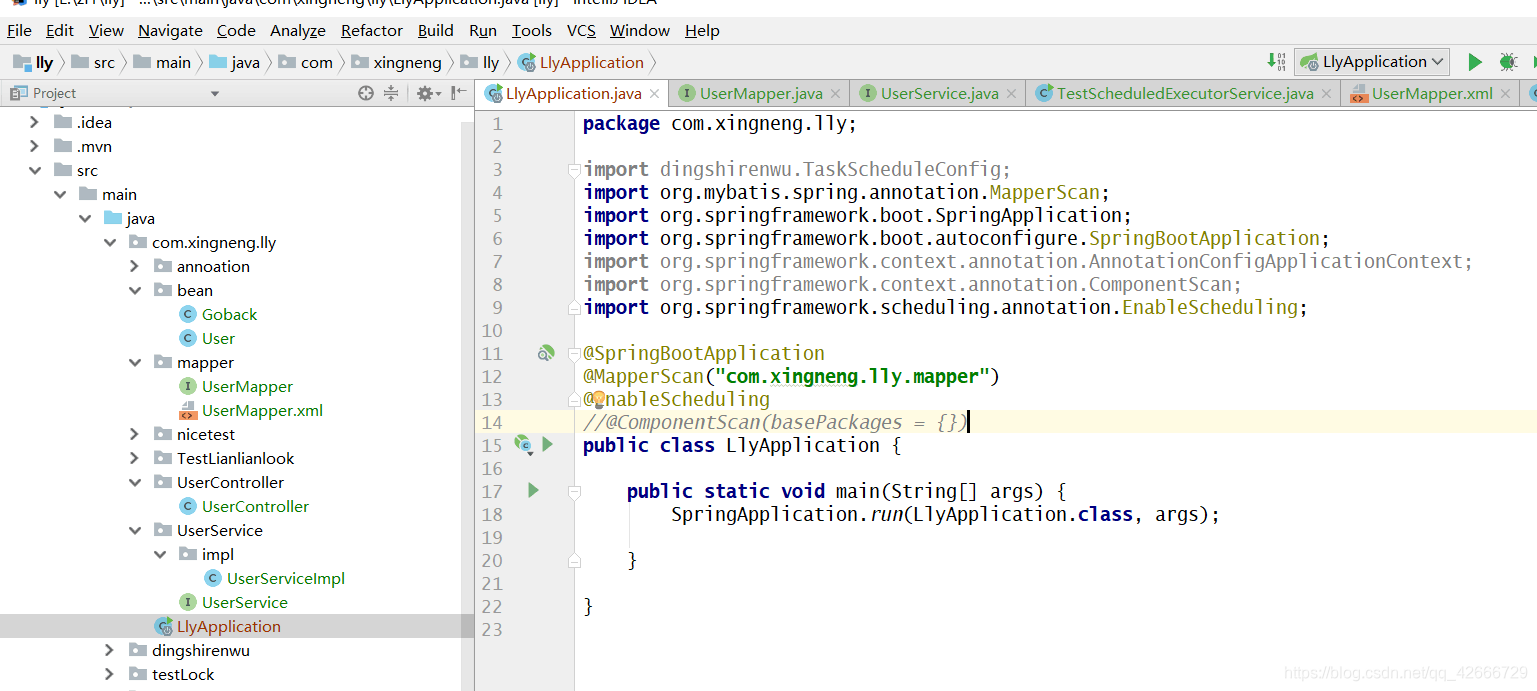Fold the main method with its gutter minus
The width and height of the screenshot is (1537, 691).
tap(573, 490)
